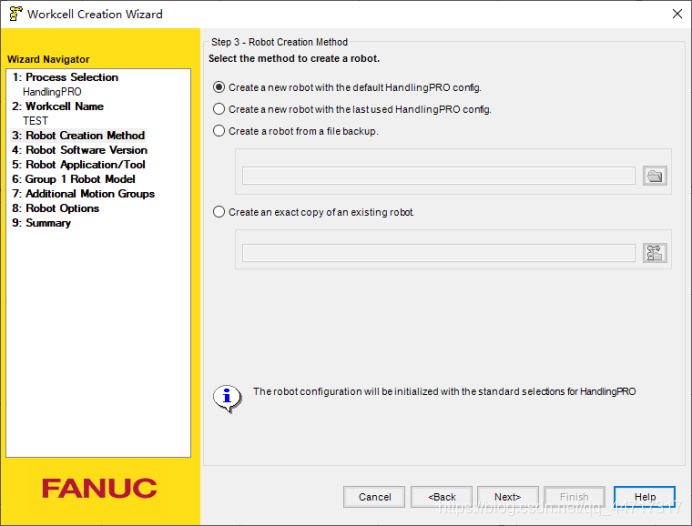The width and height of the screenshot is (692, 526).
Task: Close the Workcell Creation Wizard window
Action: click(x=677, y=14)
